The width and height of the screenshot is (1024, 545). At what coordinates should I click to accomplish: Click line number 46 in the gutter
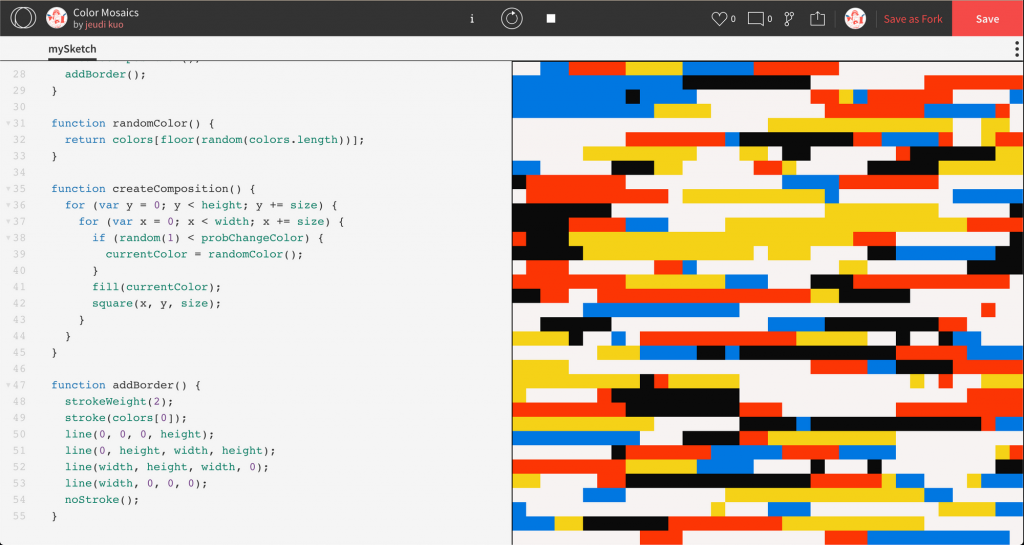18,369
